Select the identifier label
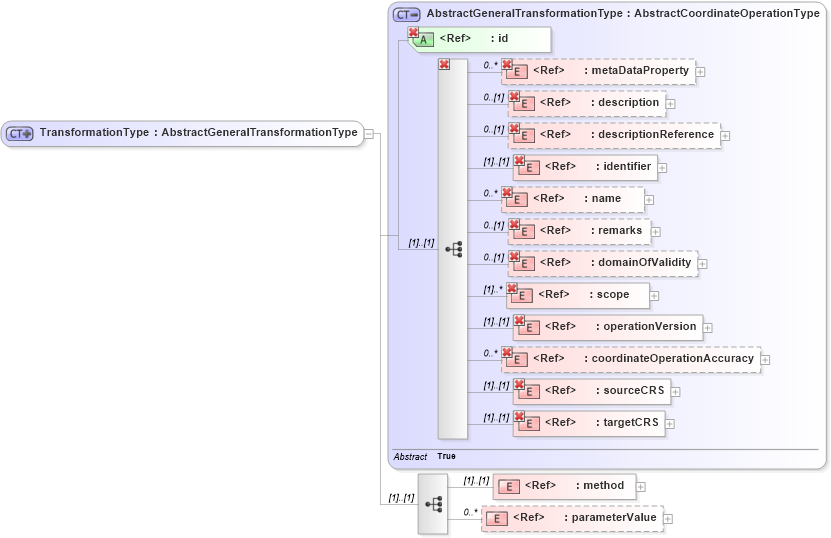This screenshot has width=831, height=538. click(x=627, y=166)
